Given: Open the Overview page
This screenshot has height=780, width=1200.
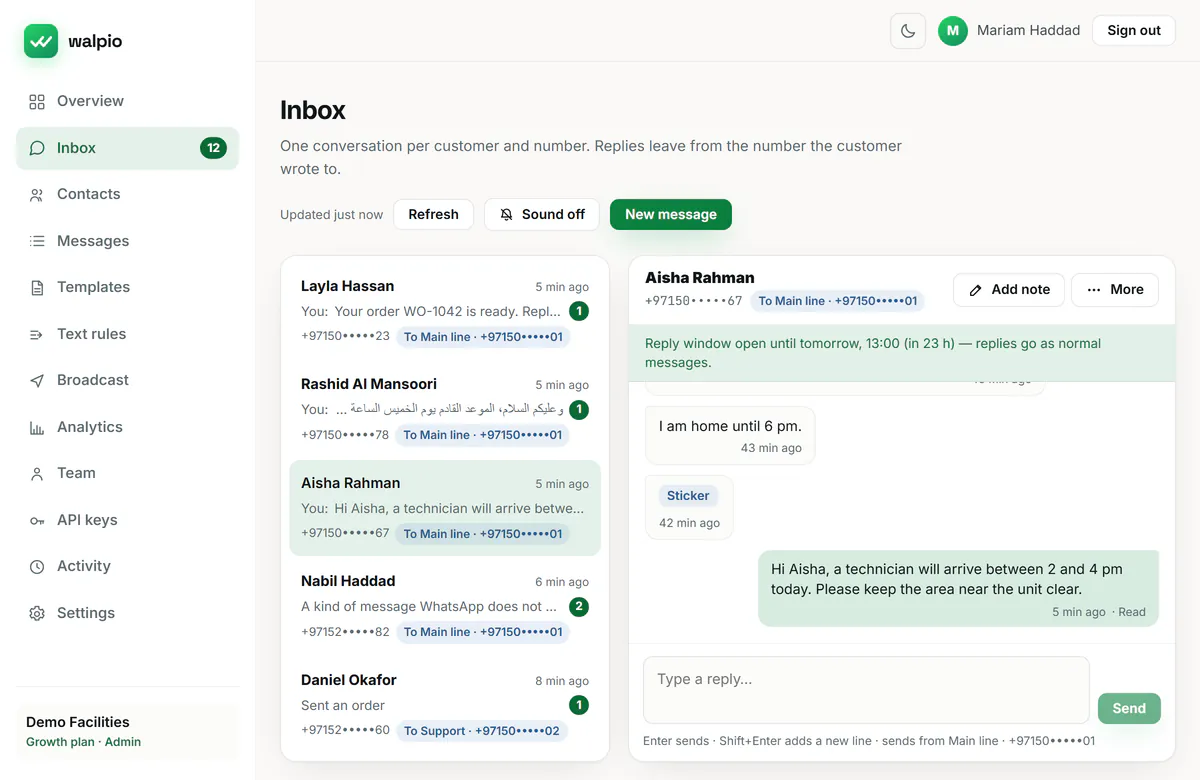Looking at the screenshot, I should (128, 101).
